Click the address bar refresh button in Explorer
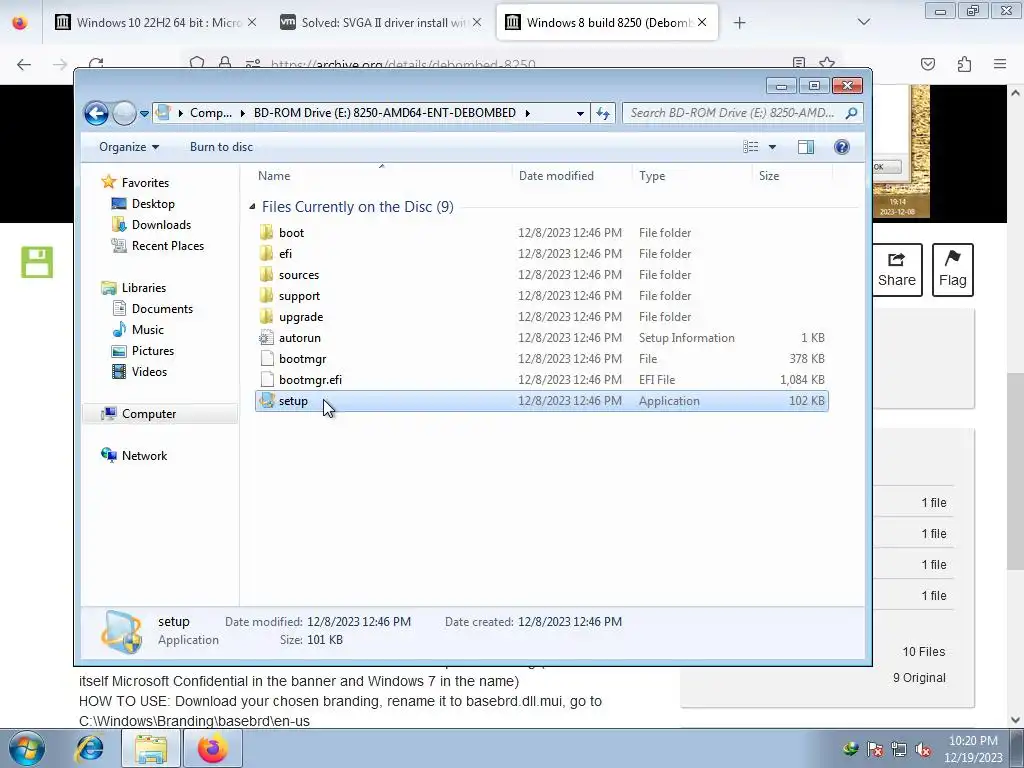The image size is (1024, 768). coord(603,113)
